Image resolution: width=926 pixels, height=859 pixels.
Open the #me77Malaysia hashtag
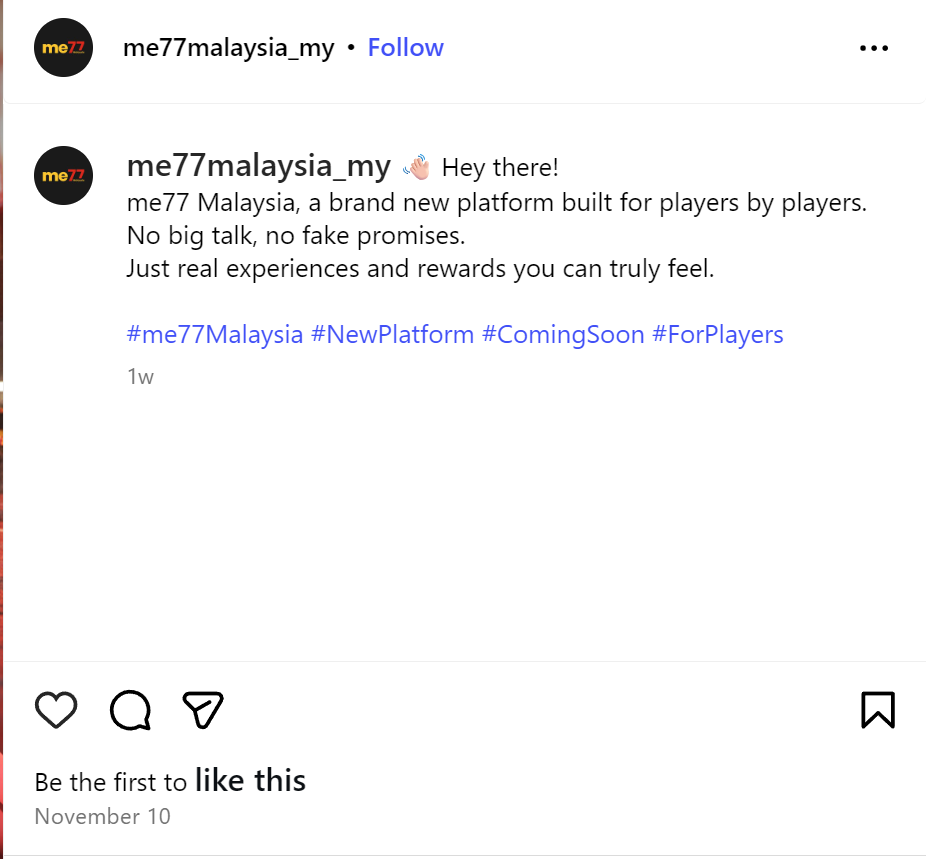pos(215,334)
